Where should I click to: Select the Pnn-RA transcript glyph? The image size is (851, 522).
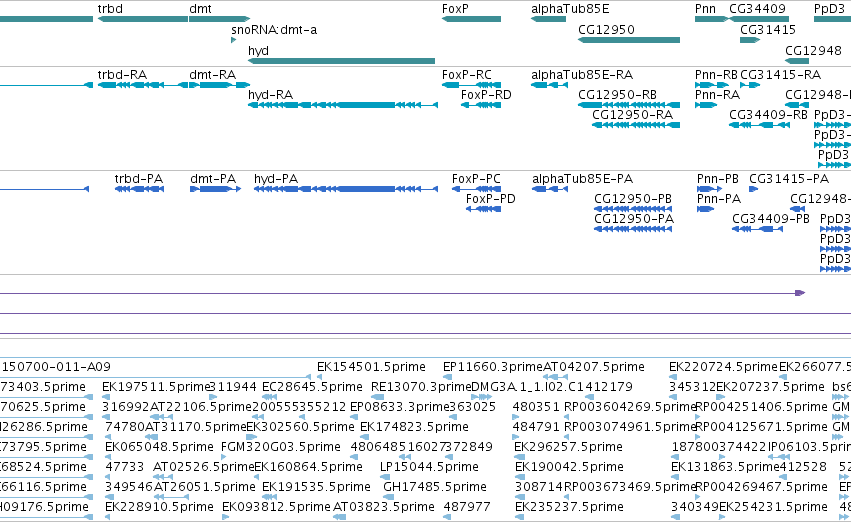pos(706,105)
